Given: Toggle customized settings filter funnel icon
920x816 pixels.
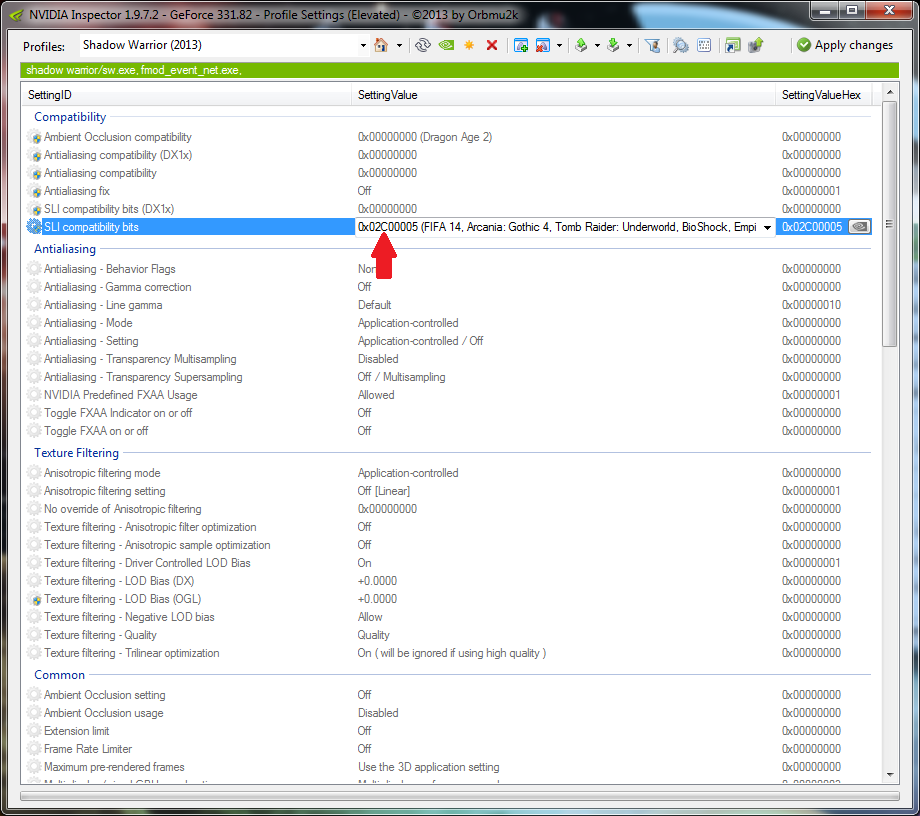Looking at the screenshot, I should tap(652, 45).
